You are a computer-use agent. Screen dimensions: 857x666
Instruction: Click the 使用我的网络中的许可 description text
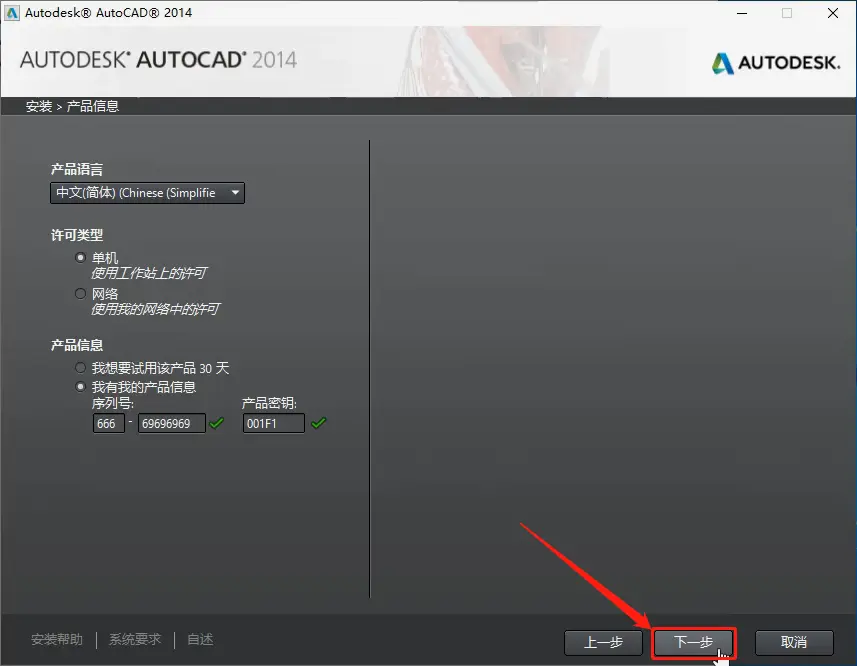coord(155,309)
